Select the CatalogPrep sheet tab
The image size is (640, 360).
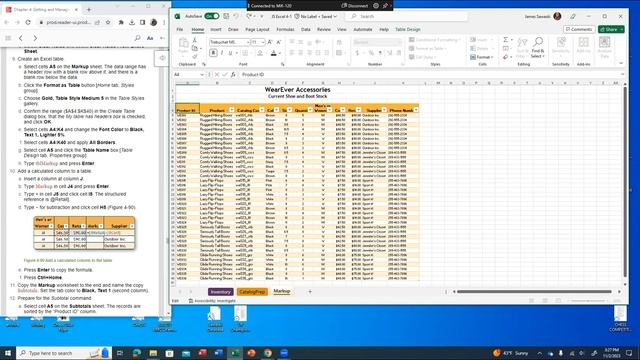[252, 292]
